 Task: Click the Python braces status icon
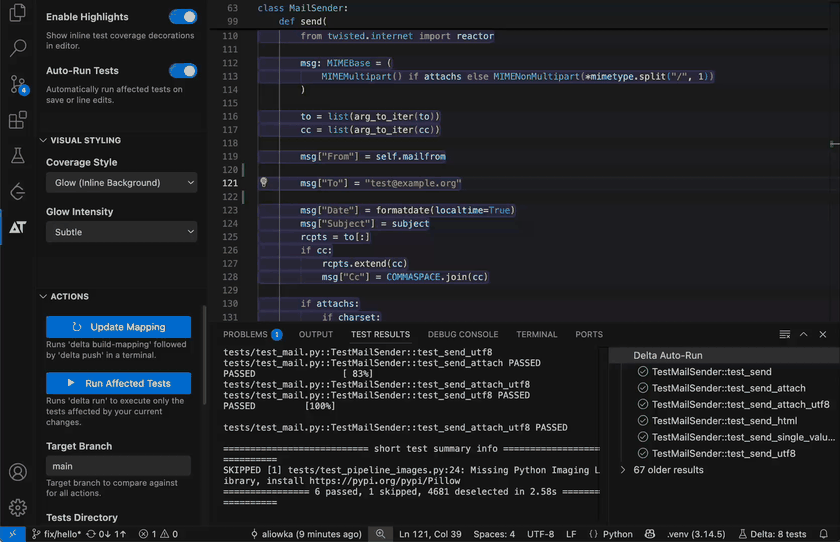coord(593,534)
